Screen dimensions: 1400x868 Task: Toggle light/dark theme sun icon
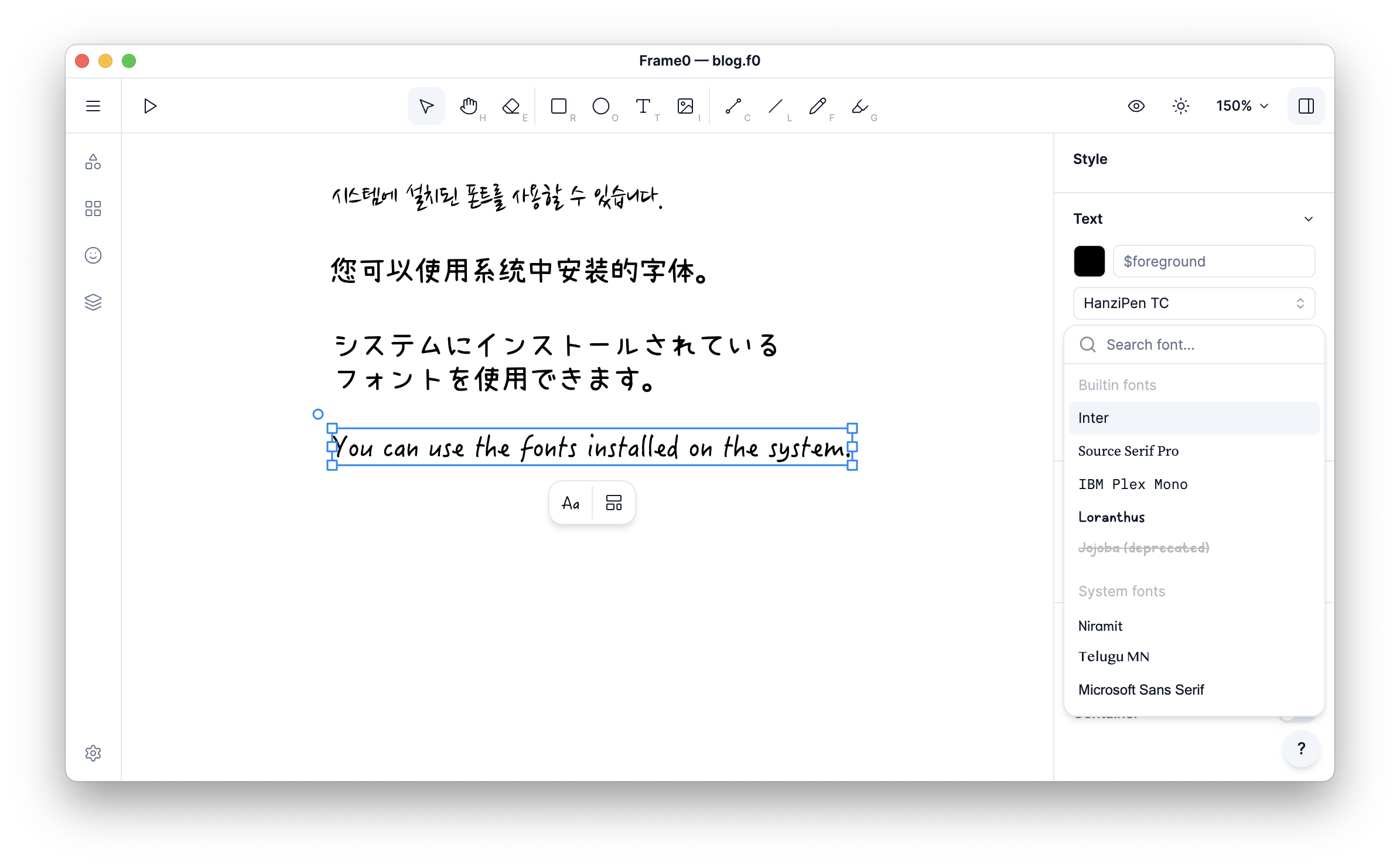click(1181, 106)
